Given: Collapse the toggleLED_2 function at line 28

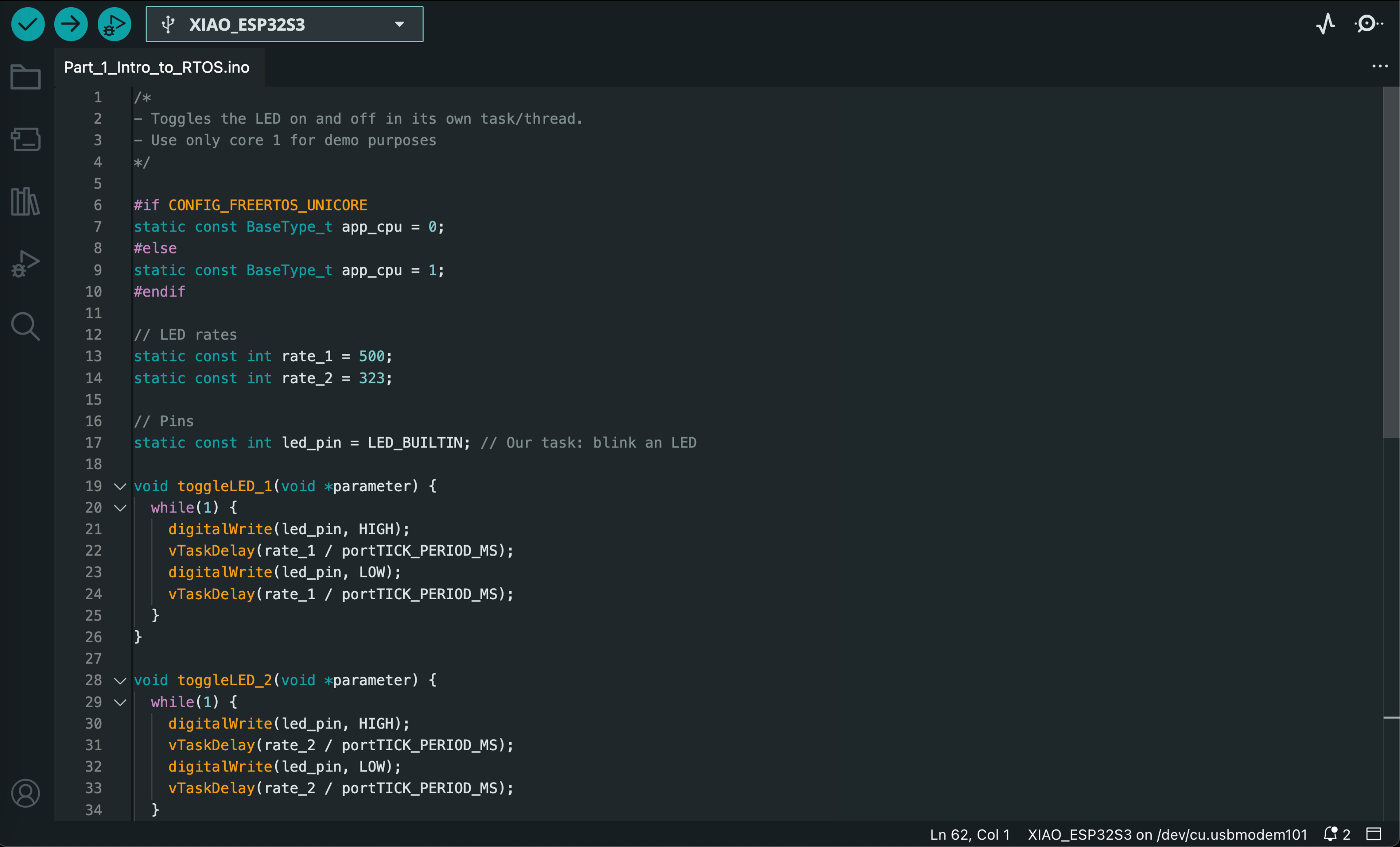Looking at the screenshot, I should 120,680.
